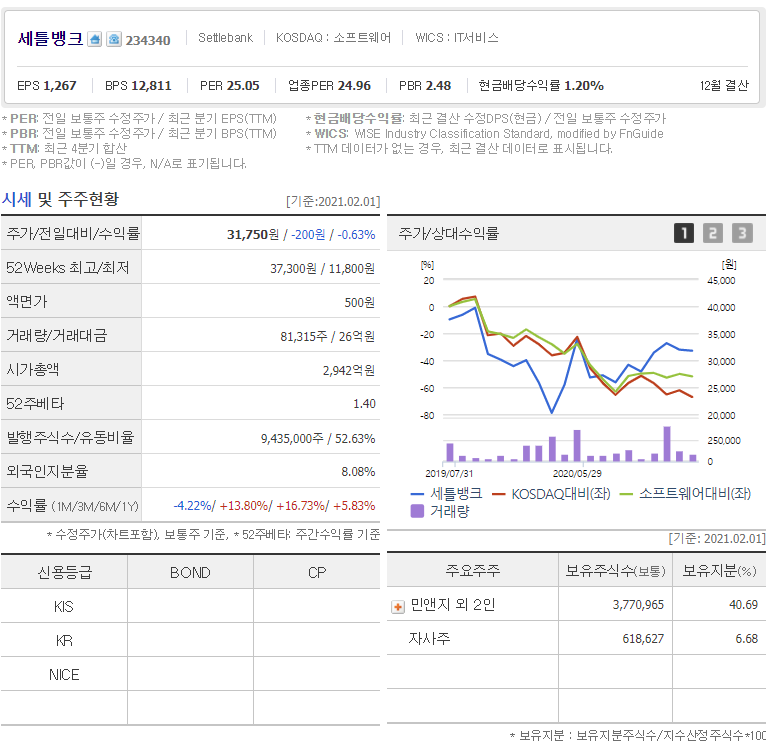This screenshot has width=782, height=750.
Task: Select the par value 500원
Action: point(360,303)
